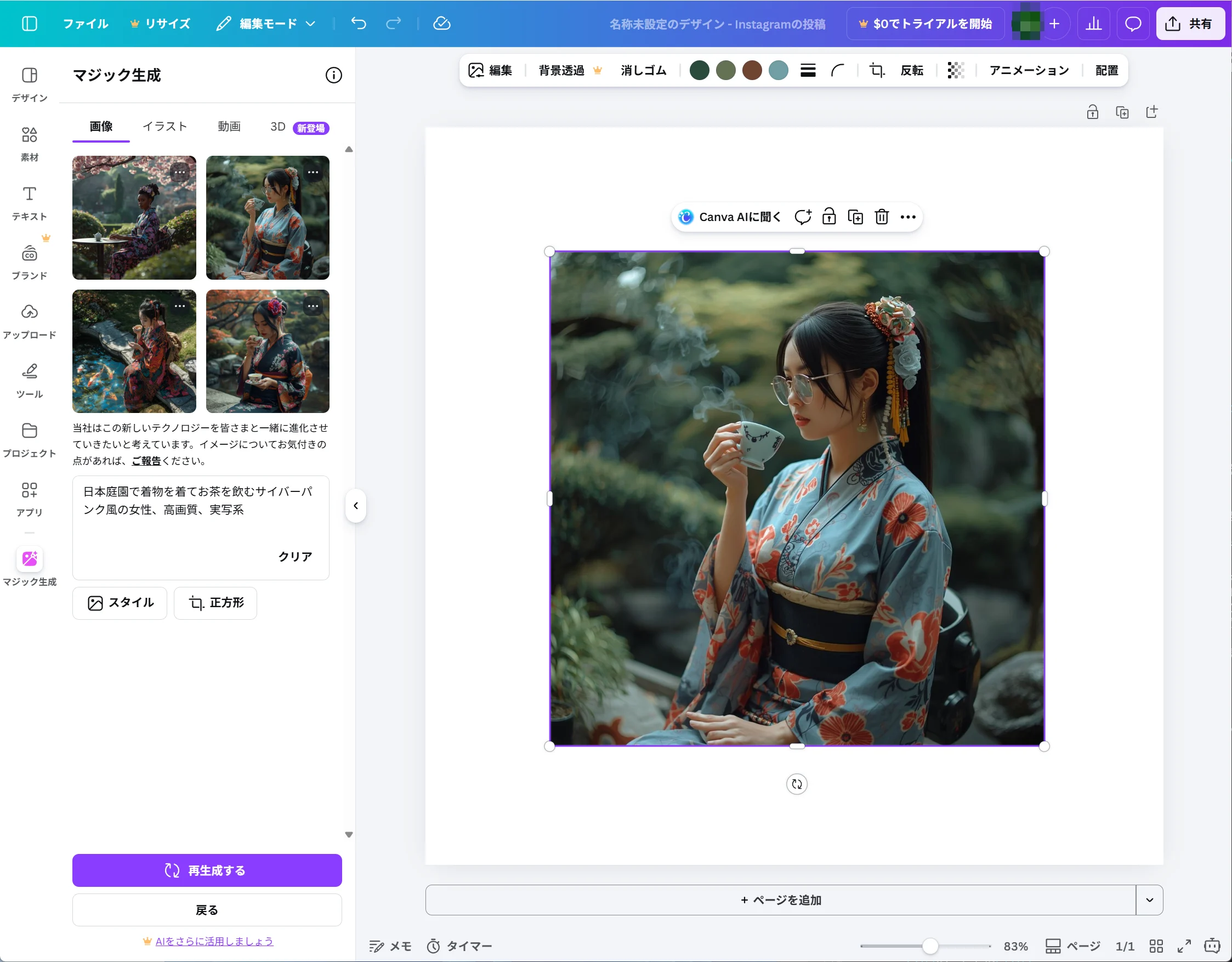Open the テキスト panel in the sidebar
This screenshot has height=962, width=1232.
pyautogui.click(x=30, y=202)
